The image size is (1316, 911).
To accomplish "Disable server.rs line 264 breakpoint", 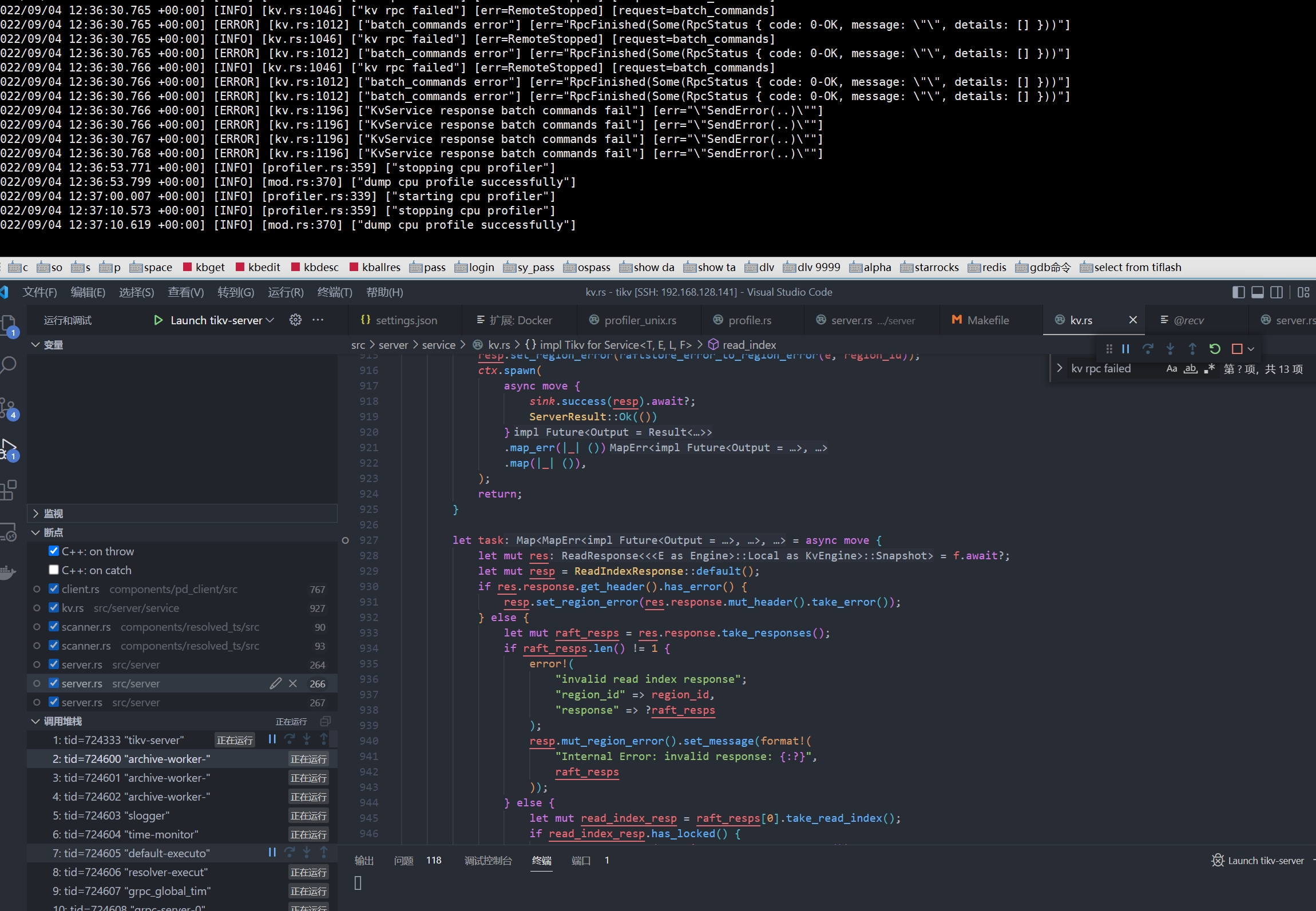I will click(x=54, y=664).
